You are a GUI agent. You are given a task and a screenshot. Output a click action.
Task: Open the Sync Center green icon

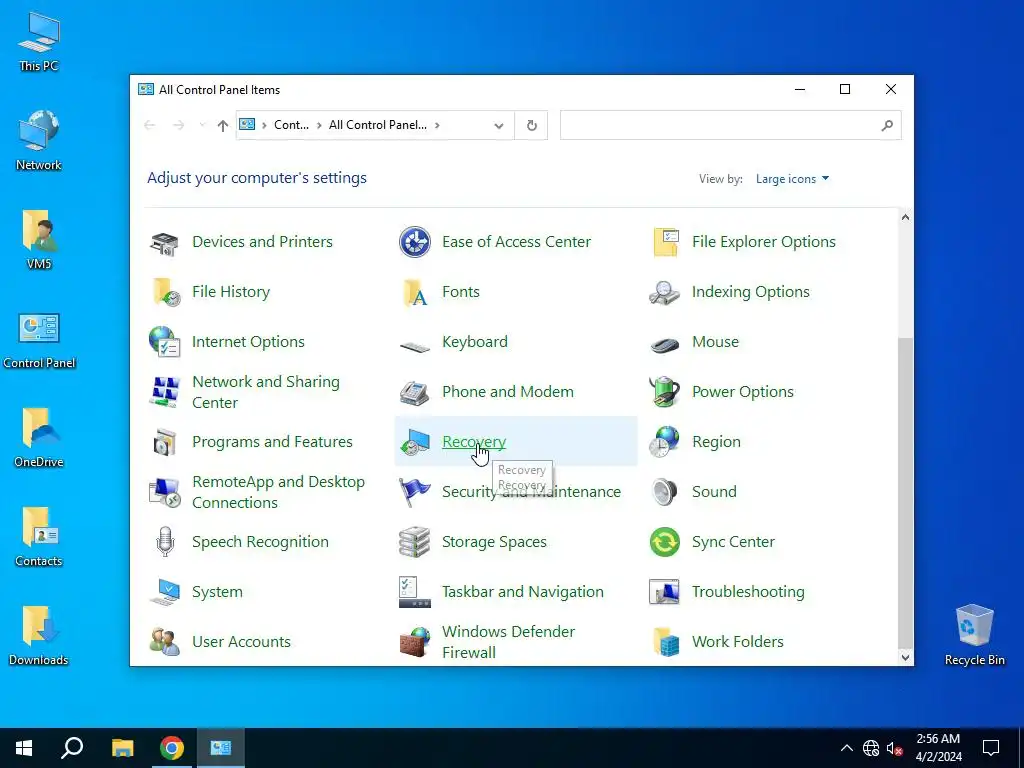(x=665, y=542)
